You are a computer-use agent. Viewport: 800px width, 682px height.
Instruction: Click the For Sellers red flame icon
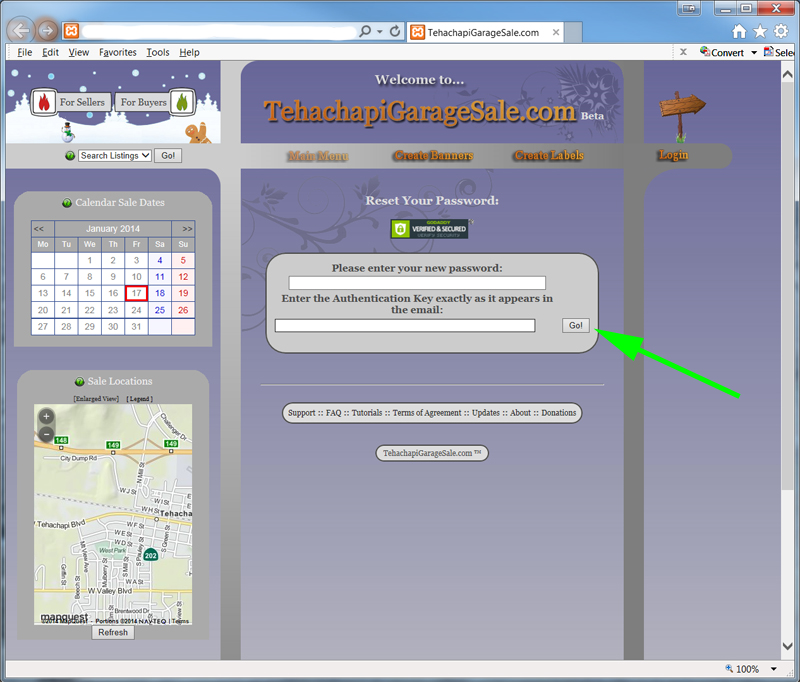[44, 102]
